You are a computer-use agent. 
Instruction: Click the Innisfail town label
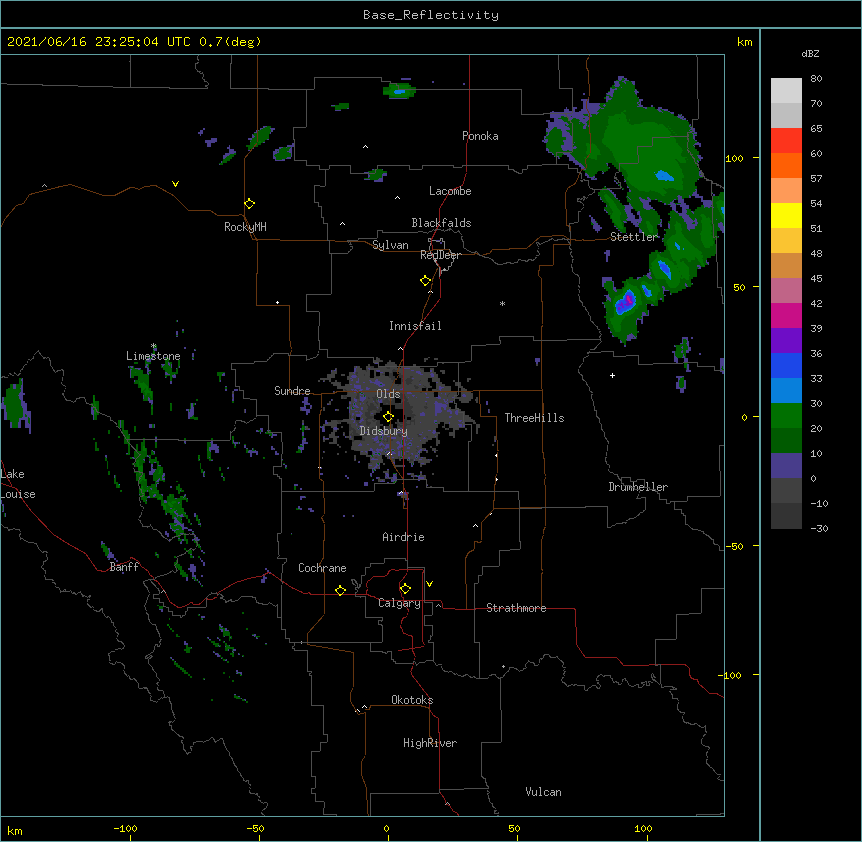(415, 326)
